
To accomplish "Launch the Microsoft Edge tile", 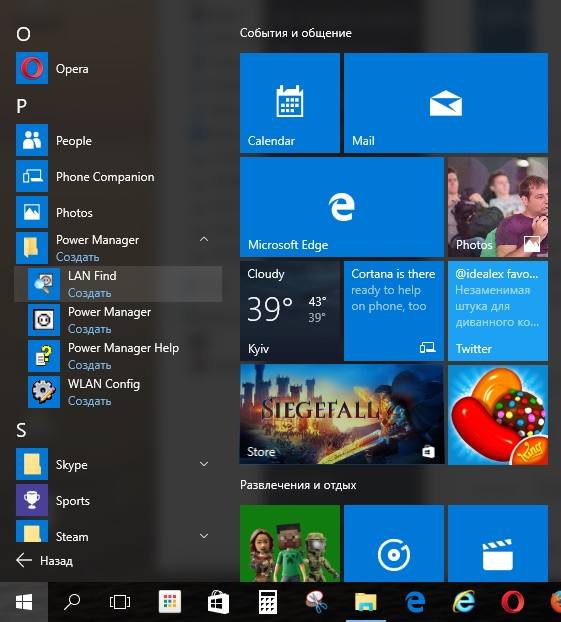I will click(342, 207).
